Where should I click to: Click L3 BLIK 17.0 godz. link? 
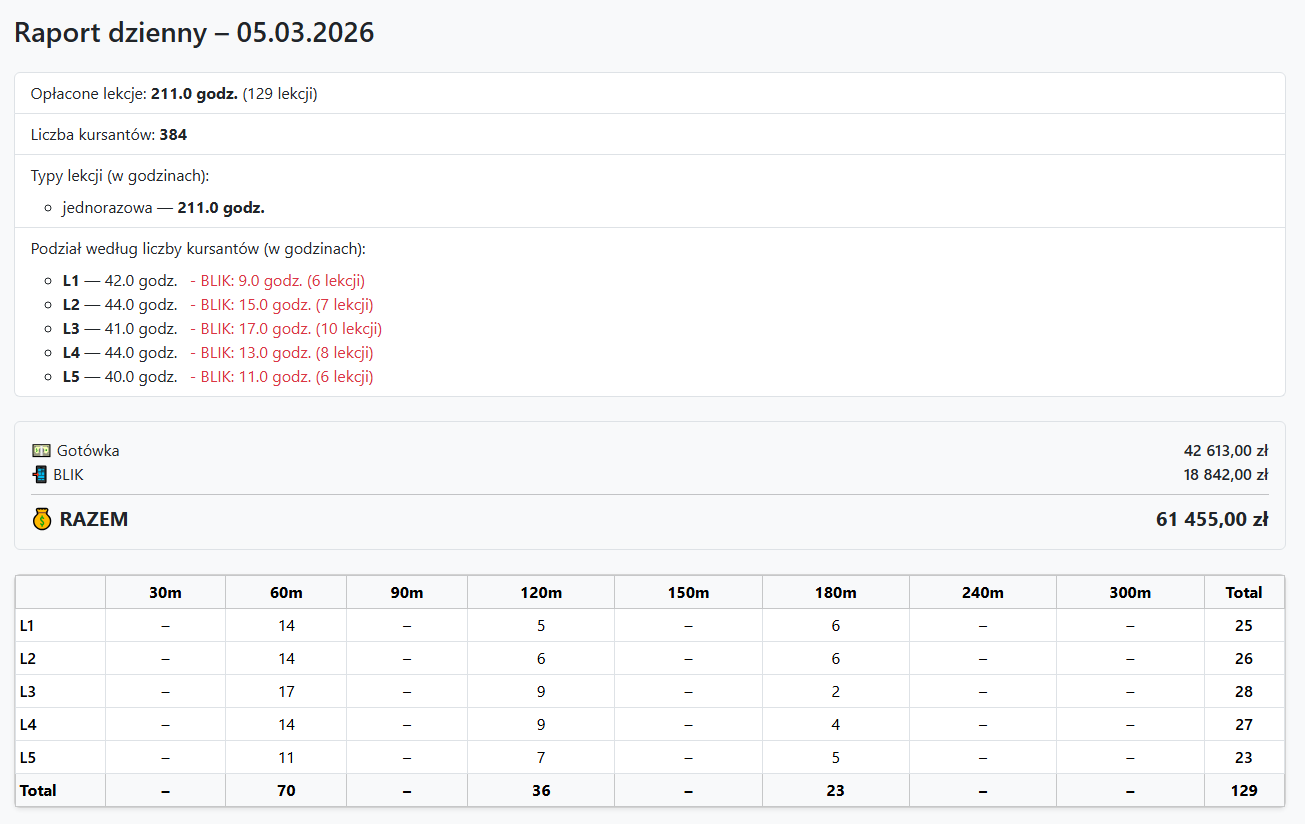tap(286, 329)
